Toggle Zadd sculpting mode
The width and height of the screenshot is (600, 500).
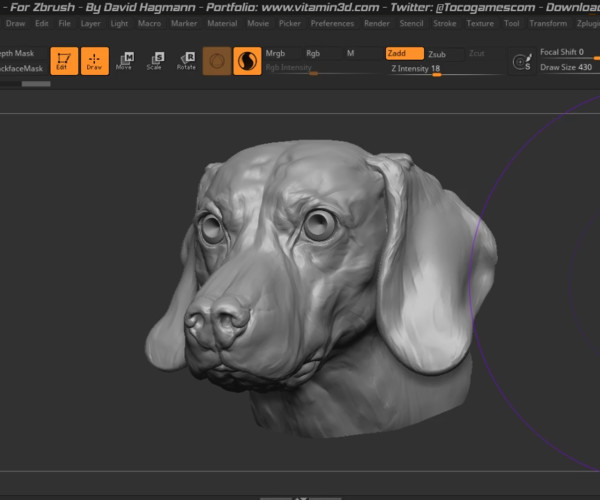404,54
